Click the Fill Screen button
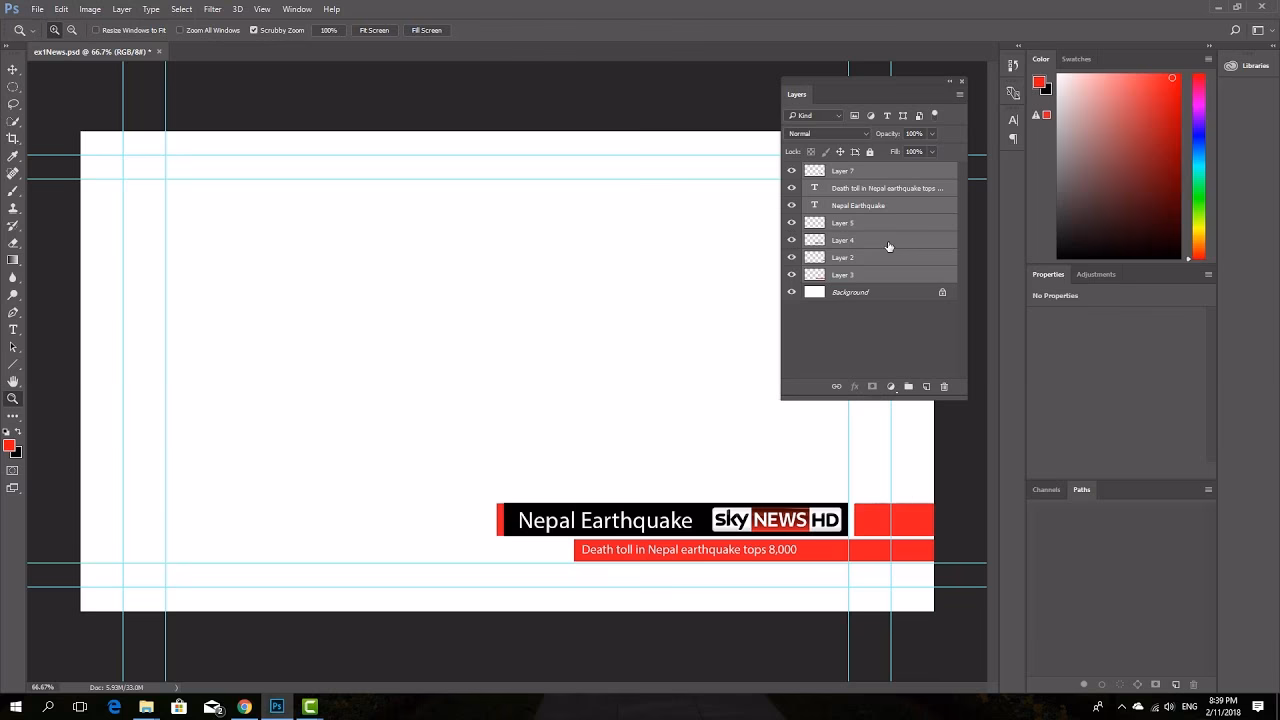This screenshot has height=720, width=1280. pyautogui.click(x=426, y=30)
